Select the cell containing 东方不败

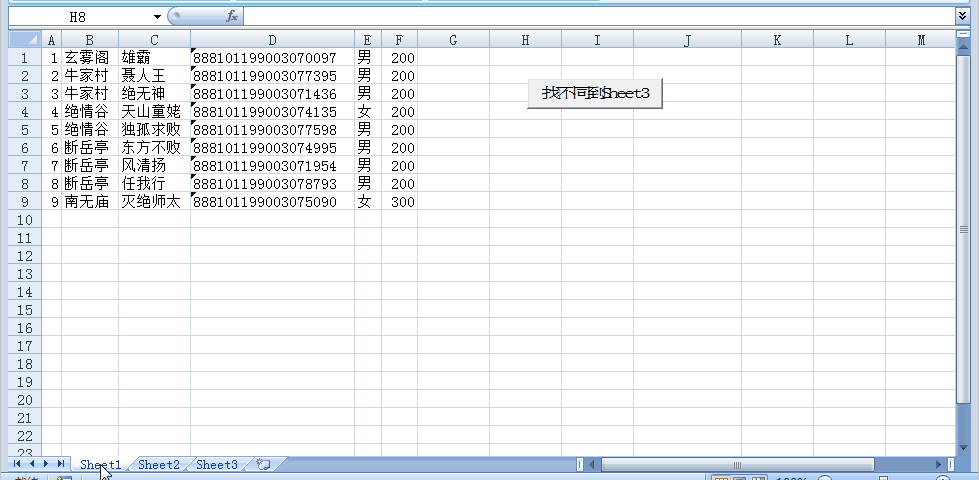pos(154,148)
